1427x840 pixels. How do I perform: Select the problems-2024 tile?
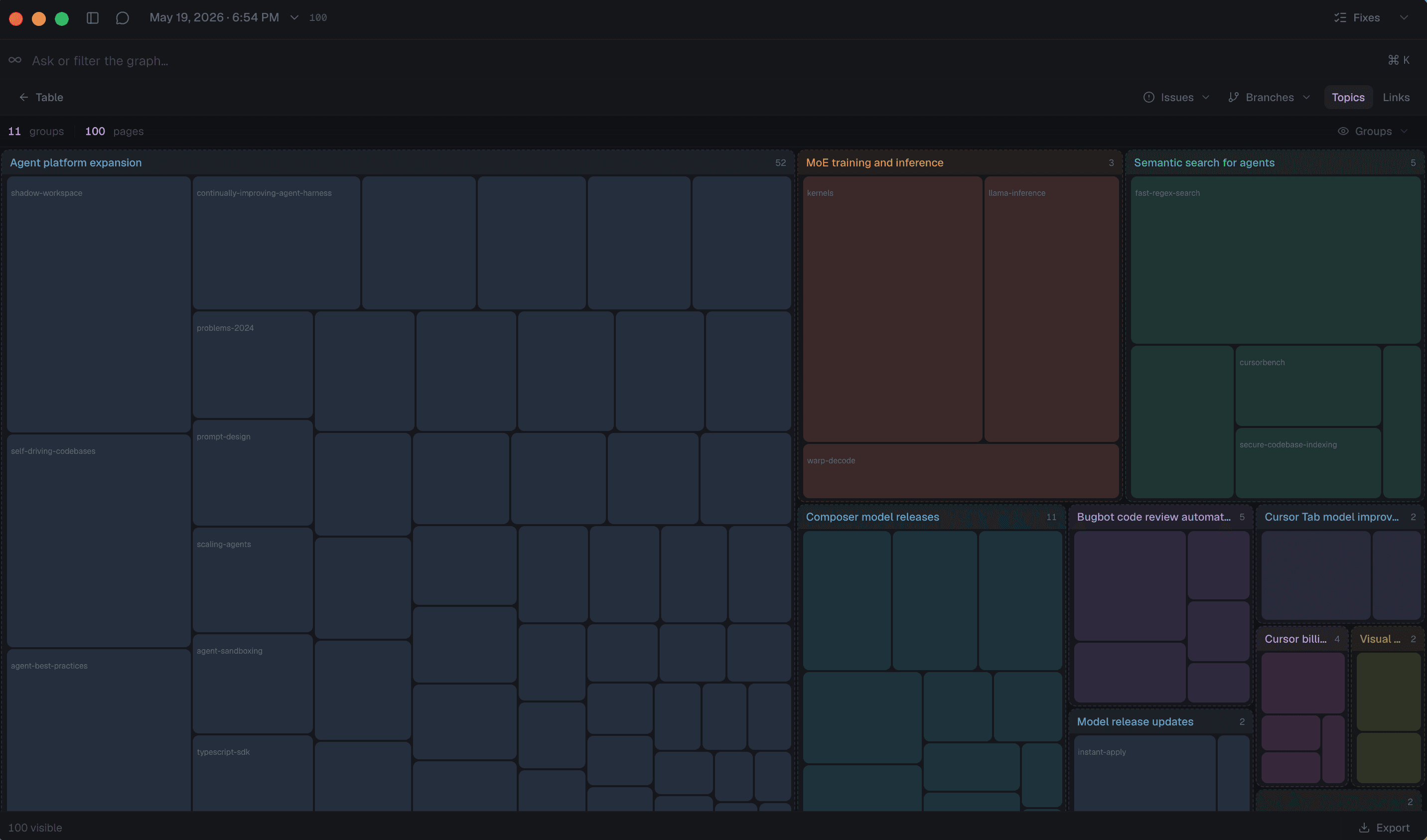[253, 365]
